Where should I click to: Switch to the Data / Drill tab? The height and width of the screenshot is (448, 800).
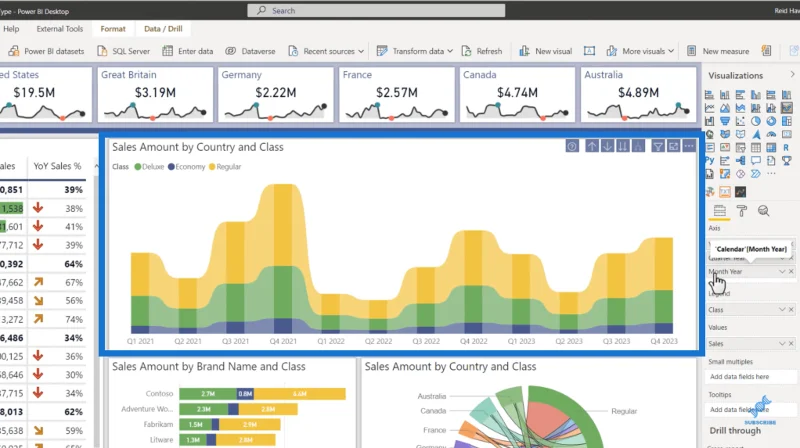click(x=163, y=29)
